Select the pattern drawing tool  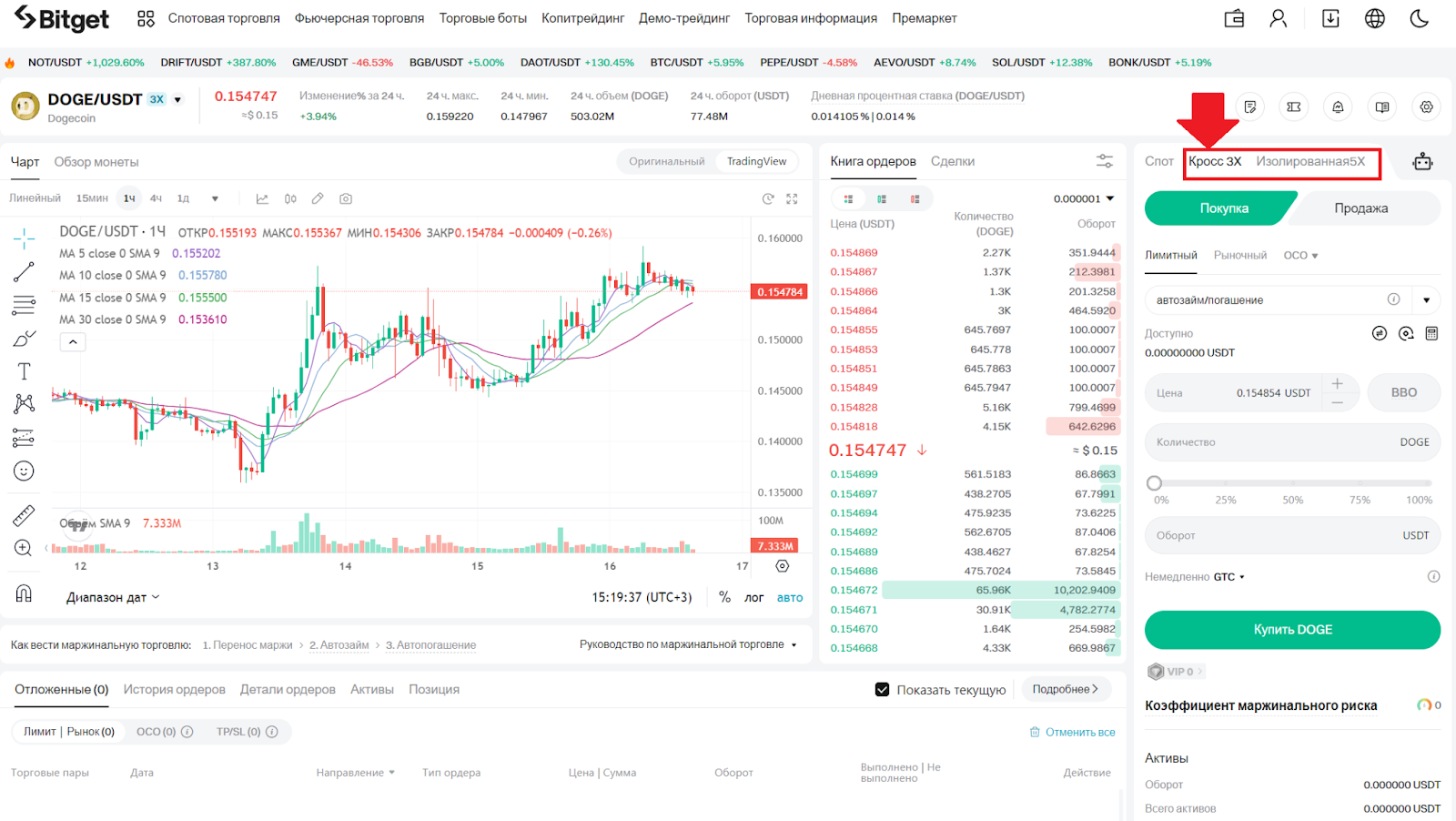click(25, 403)
